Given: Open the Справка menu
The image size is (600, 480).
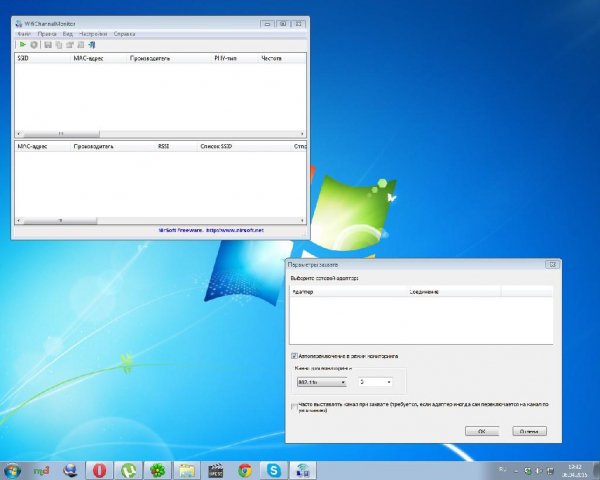Looking at the screenshot, I should [x=124, y=34].
